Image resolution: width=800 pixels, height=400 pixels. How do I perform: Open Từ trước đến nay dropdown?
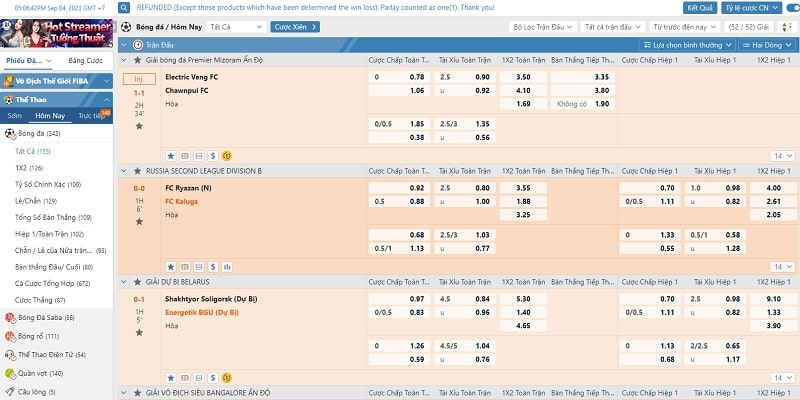pyautogui.click(x=684, y=27)
